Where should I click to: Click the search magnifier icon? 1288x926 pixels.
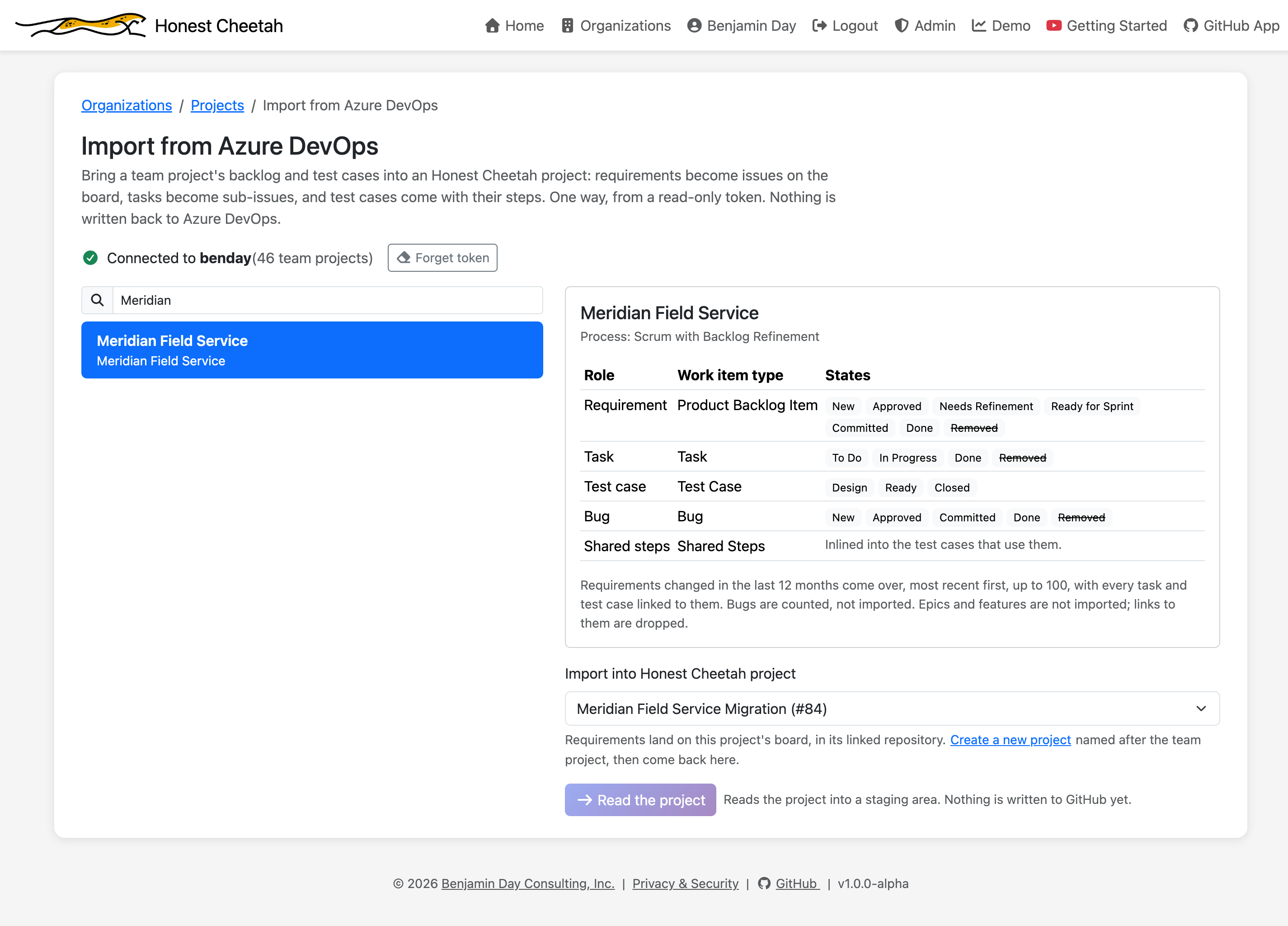98,300
